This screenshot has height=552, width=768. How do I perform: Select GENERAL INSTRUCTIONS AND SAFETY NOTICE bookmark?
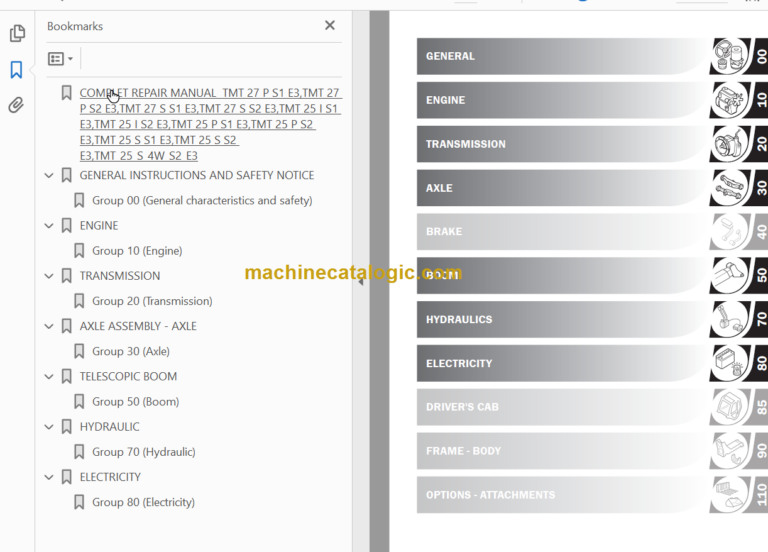point(197,175)
